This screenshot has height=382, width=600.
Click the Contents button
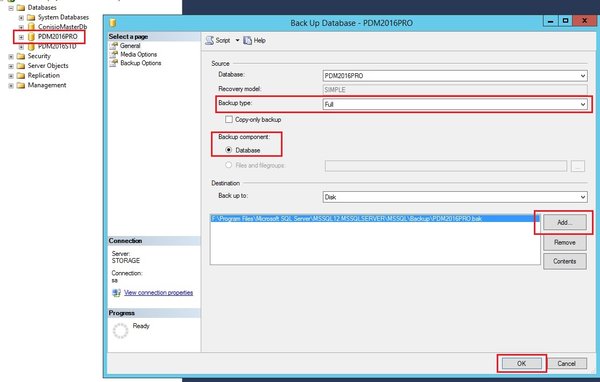coord(564,261)
